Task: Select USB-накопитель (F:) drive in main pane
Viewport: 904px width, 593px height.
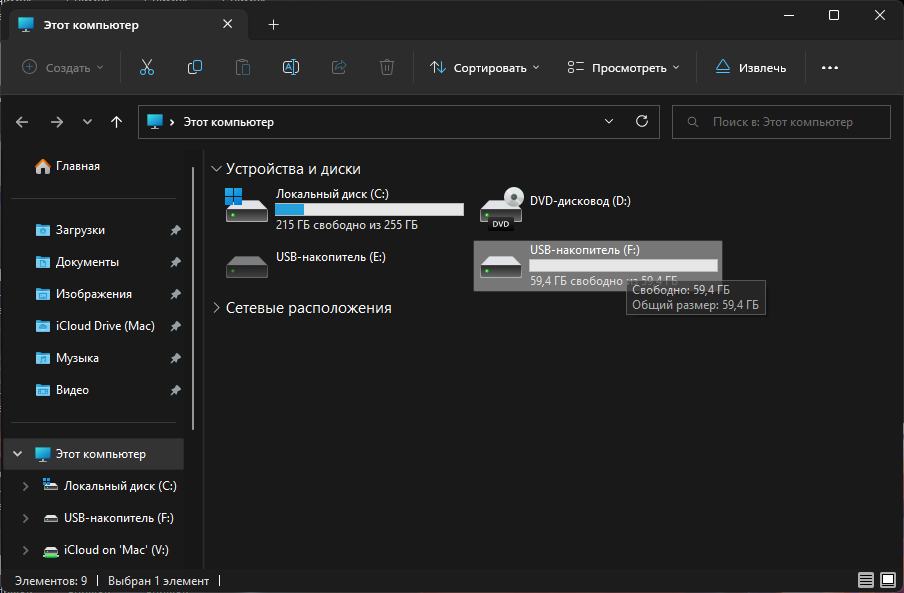Action: point(598,266)
